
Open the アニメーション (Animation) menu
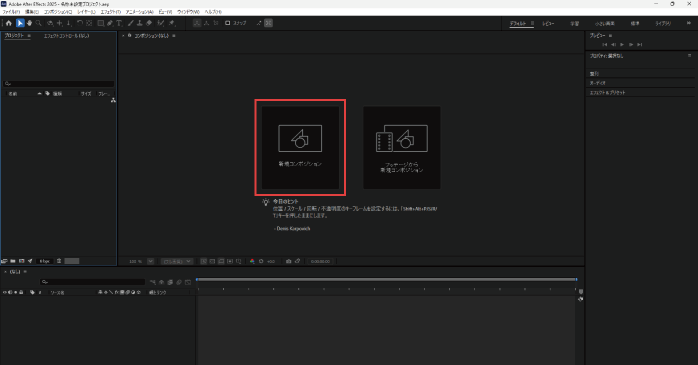139,12
